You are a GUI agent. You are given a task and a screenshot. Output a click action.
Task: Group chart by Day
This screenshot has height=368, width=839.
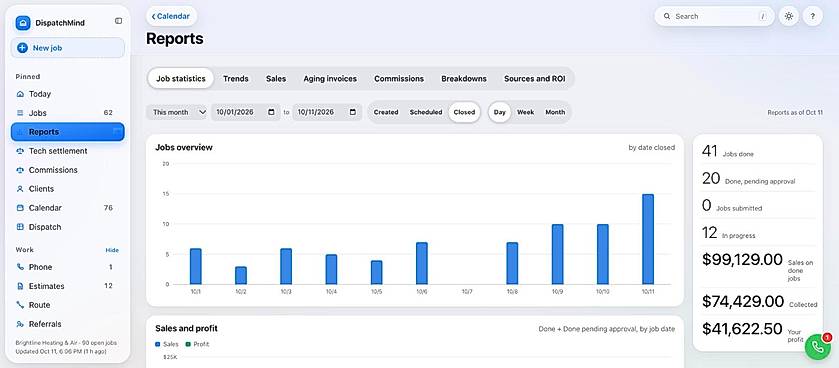click(500, 112)
